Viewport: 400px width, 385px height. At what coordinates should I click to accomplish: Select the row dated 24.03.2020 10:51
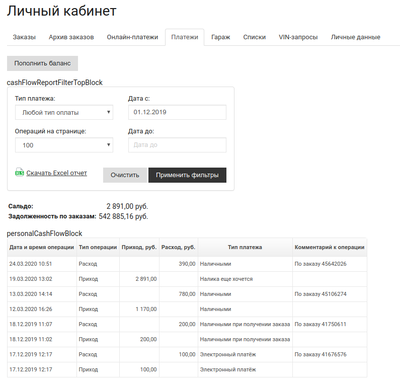[187, 264]
